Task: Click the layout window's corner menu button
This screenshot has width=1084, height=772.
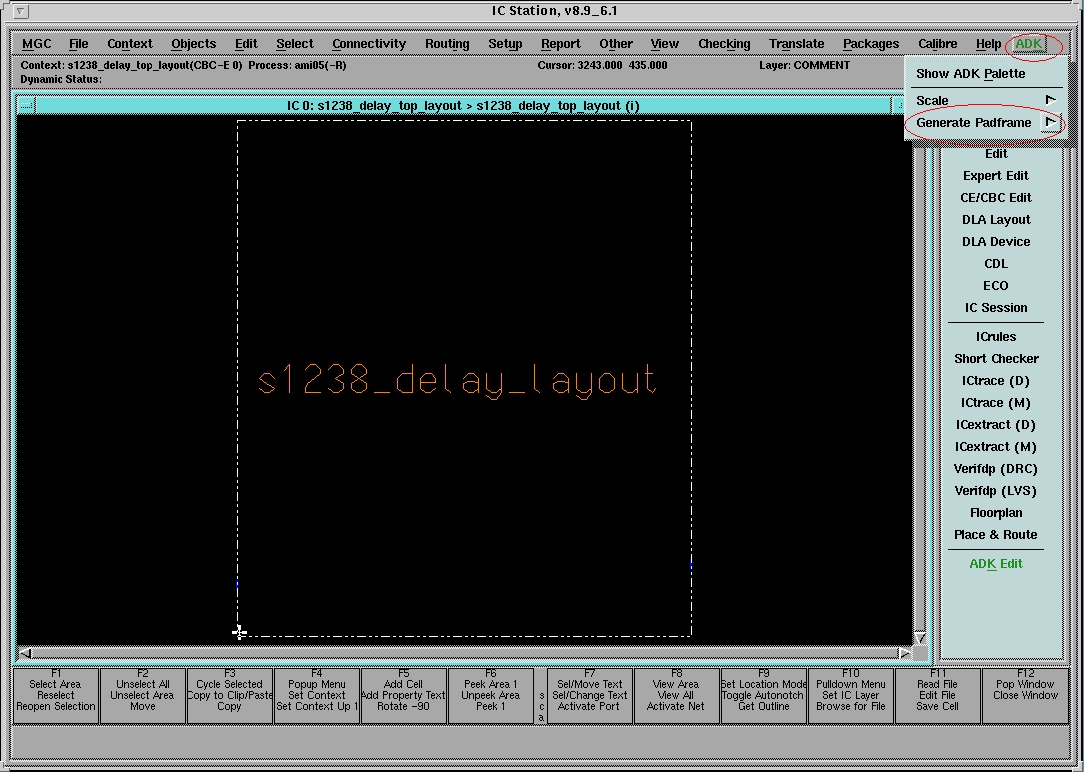Action: tap(26, 106)
